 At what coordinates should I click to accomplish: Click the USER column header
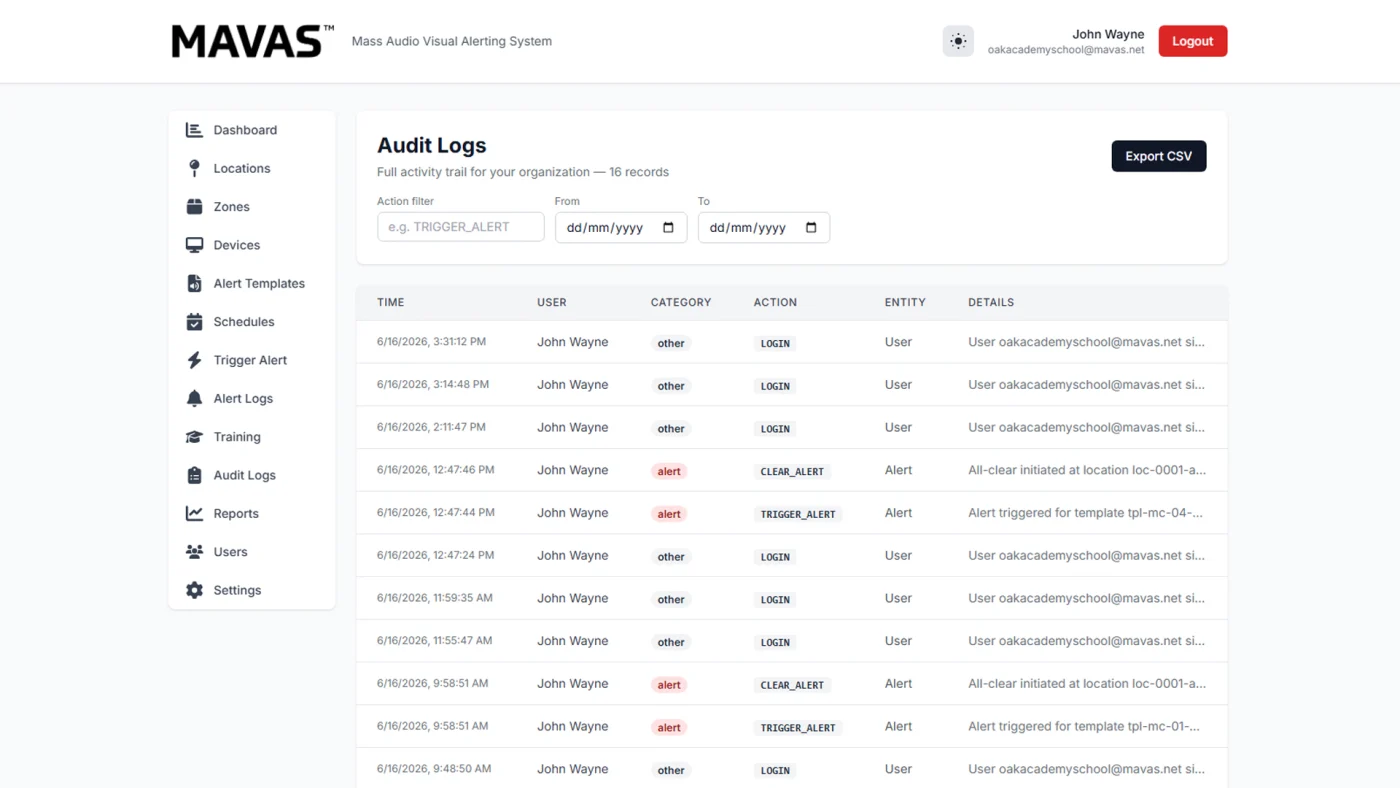pyautogui.click(x=552, y=302)
